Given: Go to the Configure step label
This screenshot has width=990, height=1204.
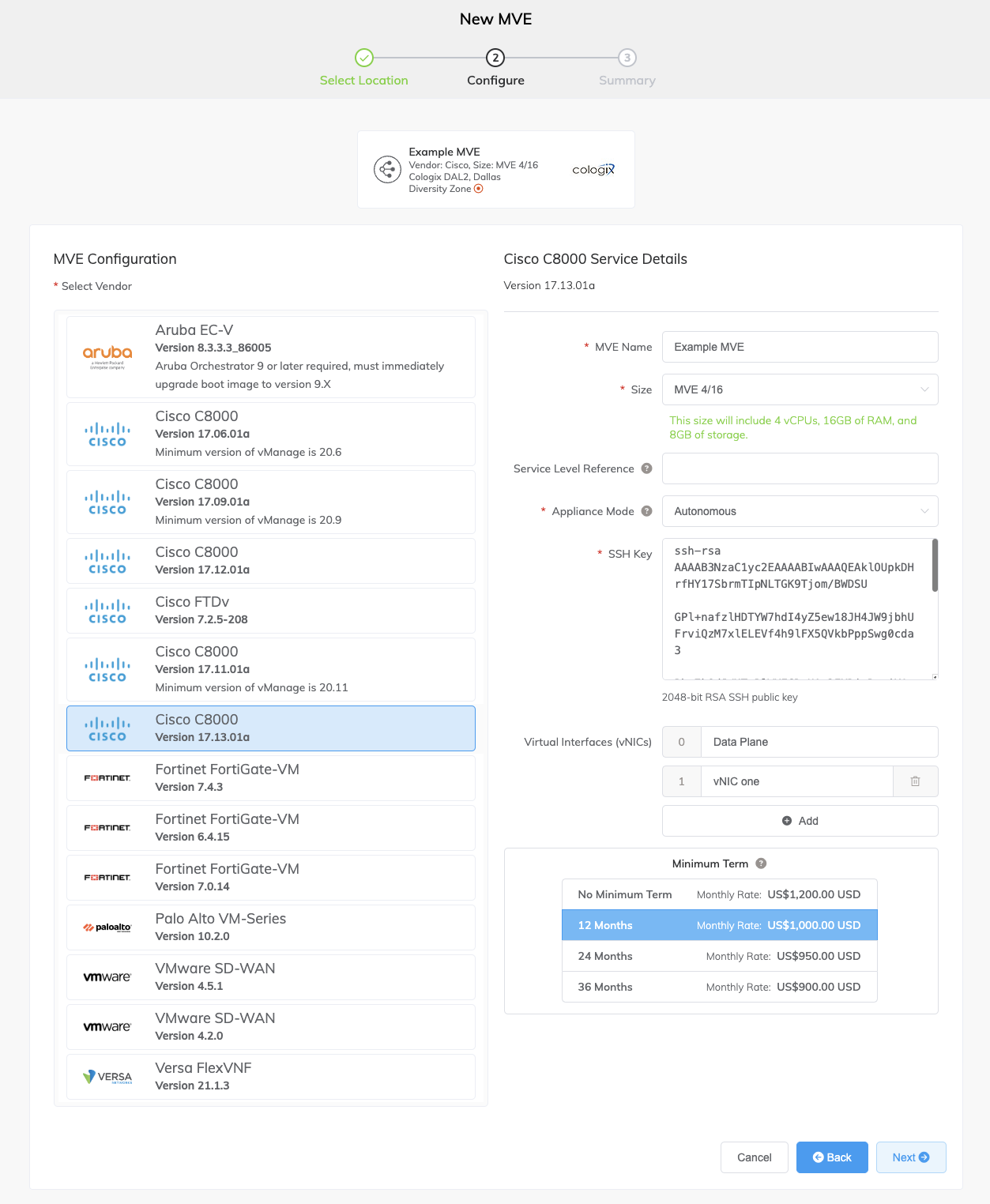Looking at the screenshot, I should point(495,81).
